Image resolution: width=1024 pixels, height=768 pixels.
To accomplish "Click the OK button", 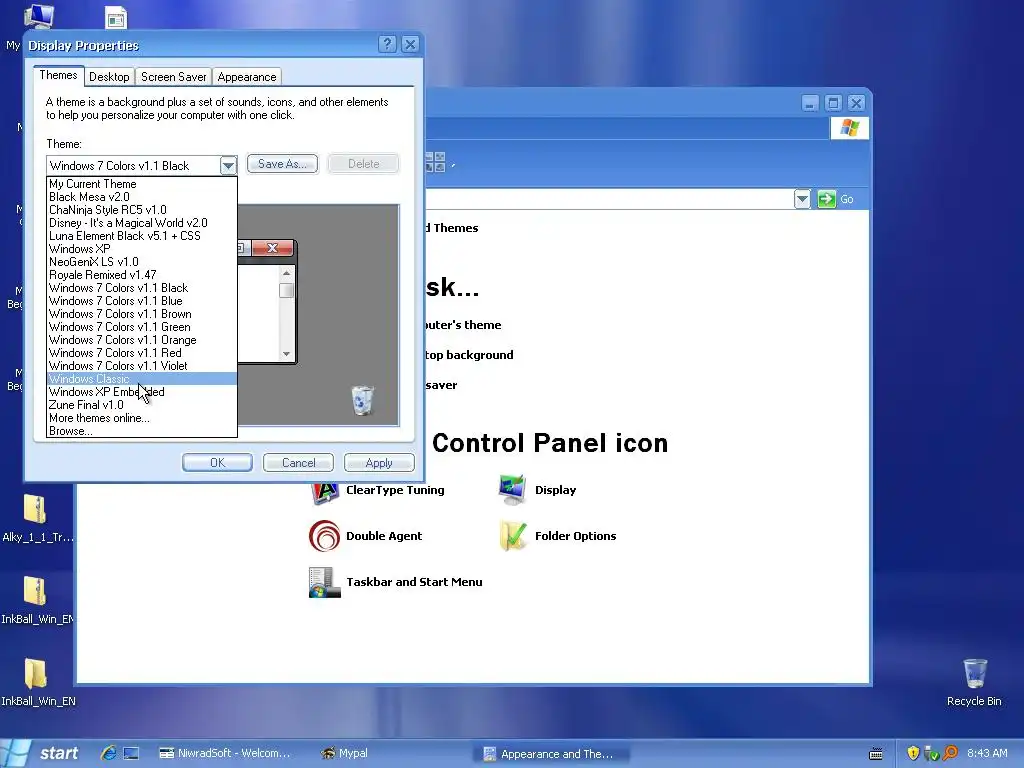I will tap(217, 462).
